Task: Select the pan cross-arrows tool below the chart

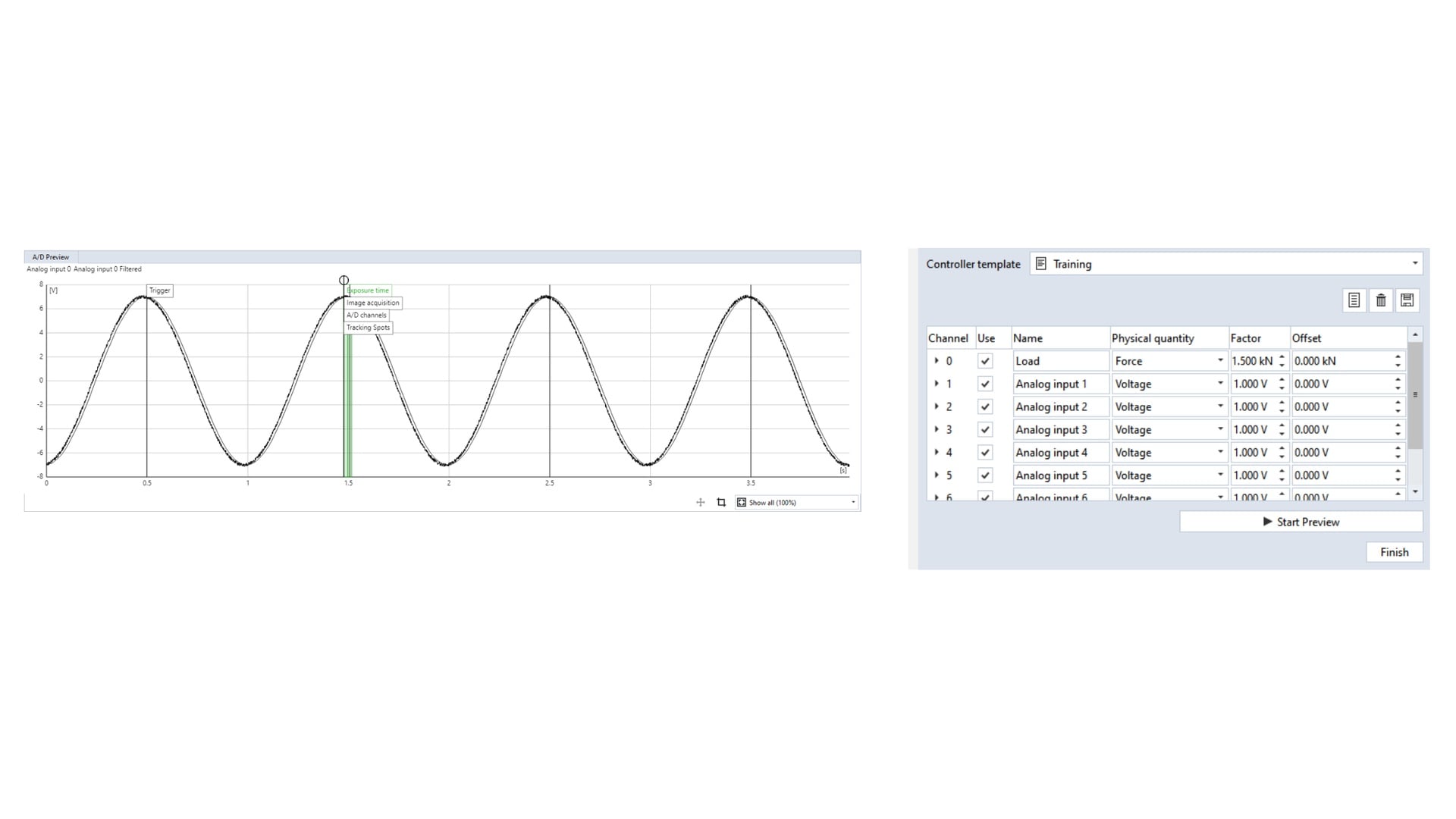Action: pos(701,503)
